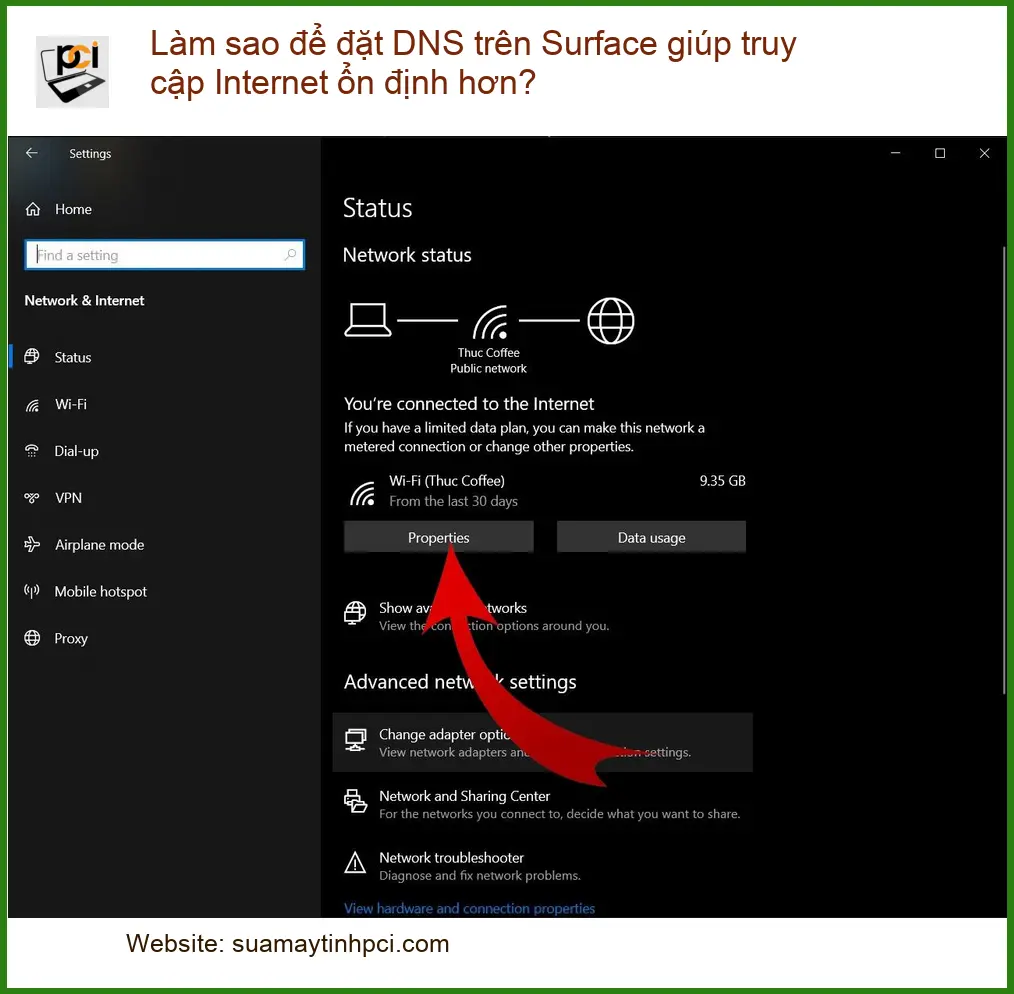The height and width of the screenshot is (994, 1014).
Task: Minimize the Settings window
Action: [895, 153]
